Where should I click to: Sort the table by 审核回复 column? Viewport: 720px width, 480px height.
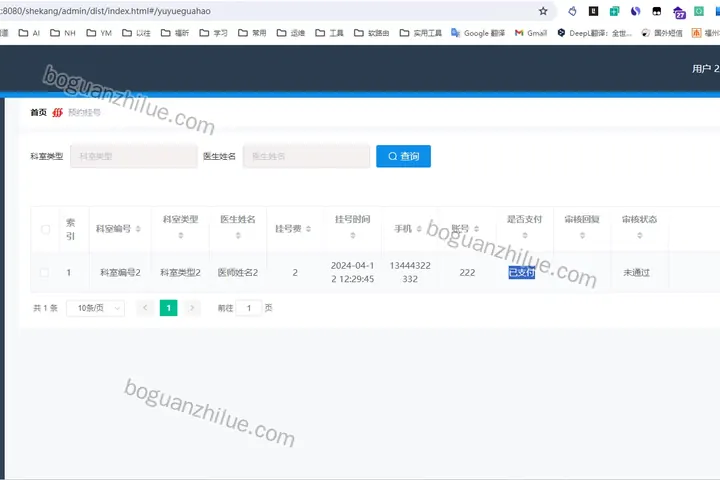click(582, 235)
